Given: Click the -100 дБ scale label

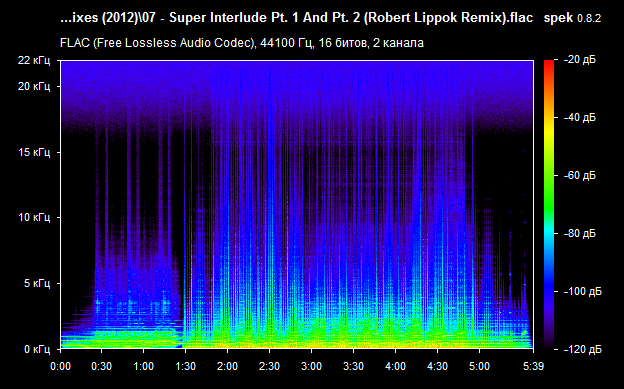Looking at the screenshot, I should coord(583,291).
